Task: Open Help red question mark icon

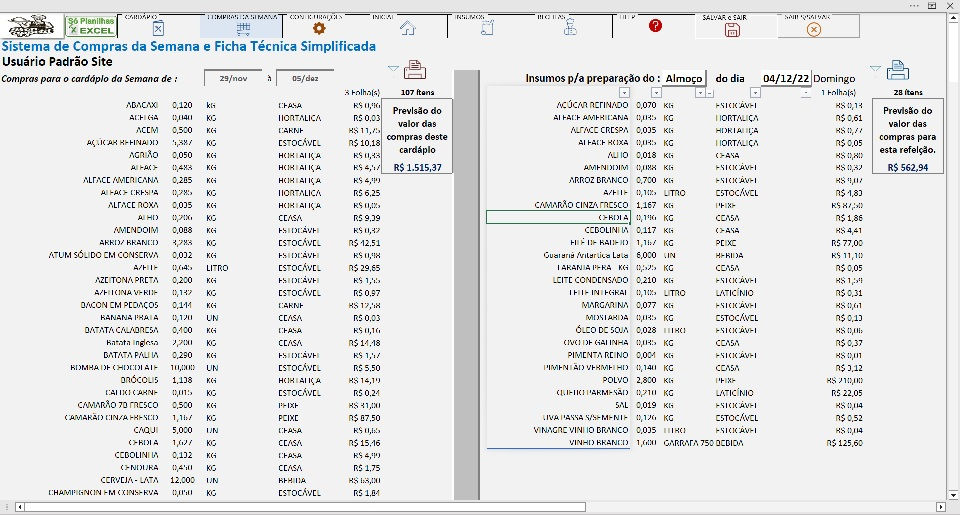Action: 655,26
